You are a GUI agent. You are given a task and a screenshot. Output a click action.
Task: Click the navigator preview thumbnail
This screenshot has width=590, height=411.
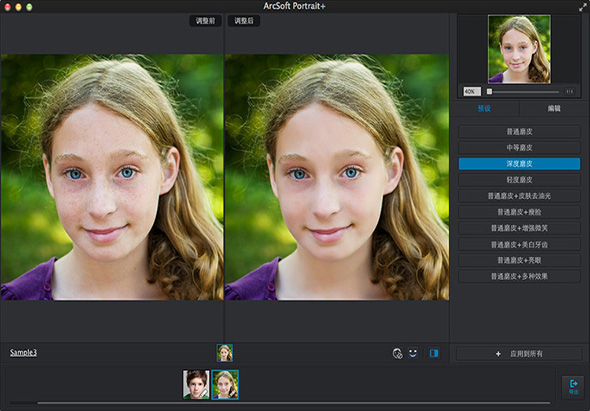coord(519,49)
